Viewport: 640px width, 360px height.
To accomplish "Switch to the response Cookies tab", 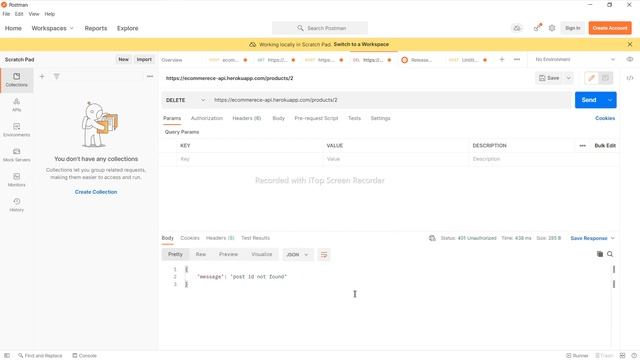I will tap(190, 238).
